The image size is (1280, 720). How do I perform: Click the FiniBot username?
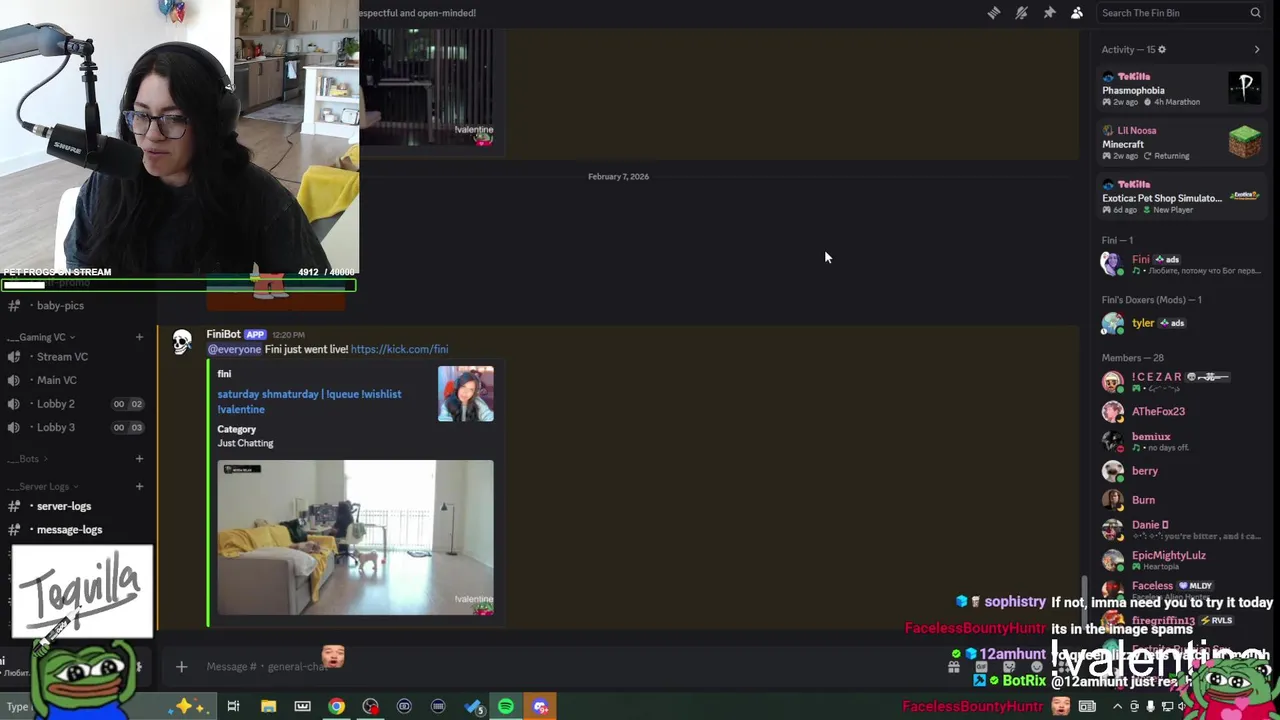[x=223, y=334]
